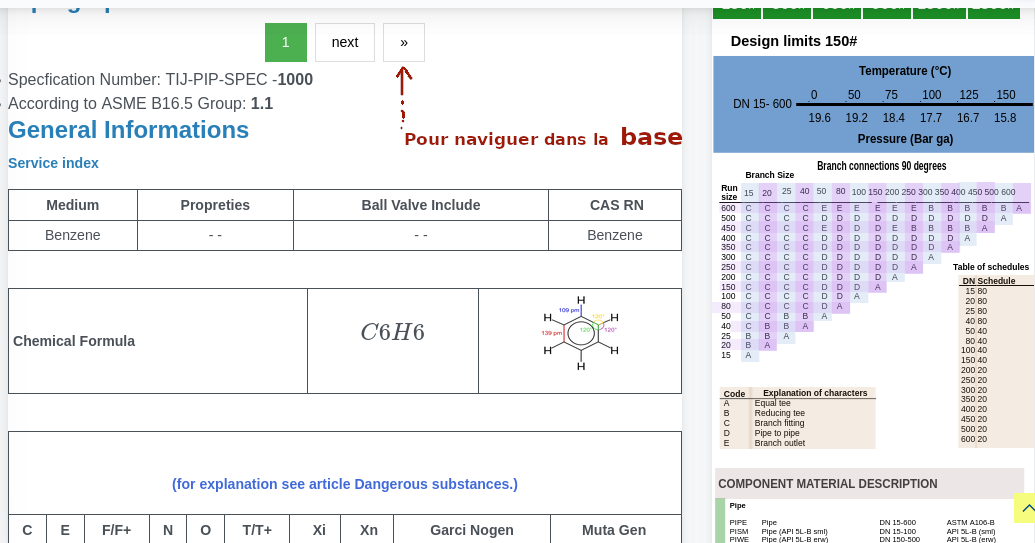The width and height of the screenshot is (1035, 543).
Task: Click the Design limits 150# title
Action: point(793,41)
